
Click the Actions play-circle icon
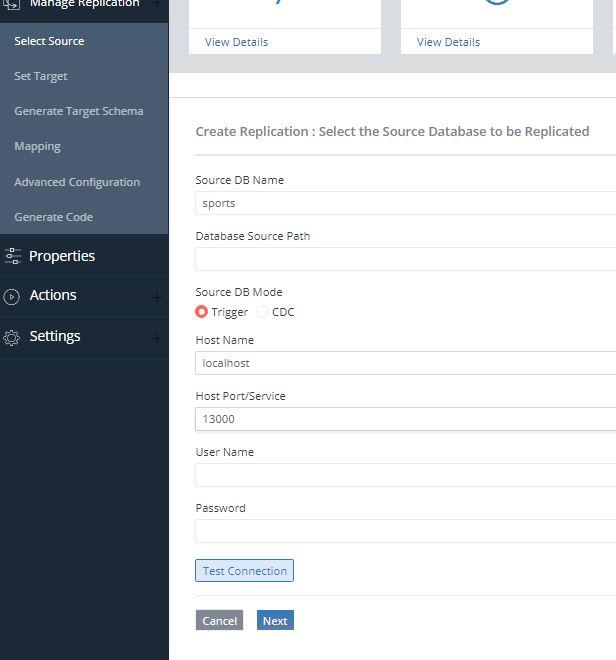point(11,297)
